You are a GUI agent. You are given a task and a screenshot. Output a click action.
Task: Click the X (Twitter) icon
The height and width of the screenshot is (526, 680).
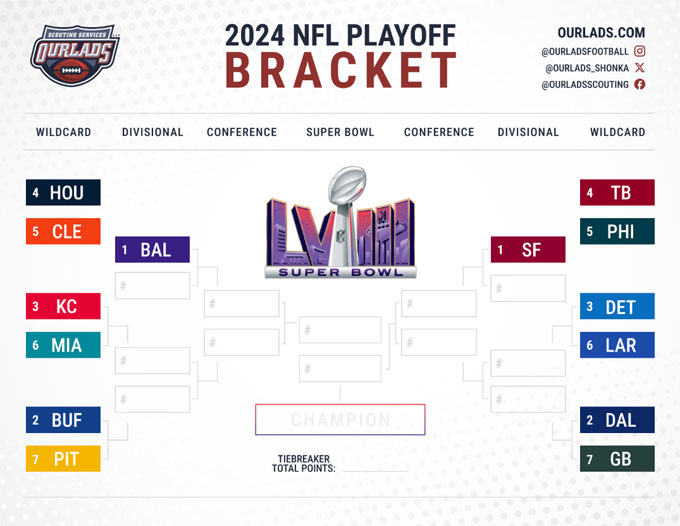coord(640,68)
